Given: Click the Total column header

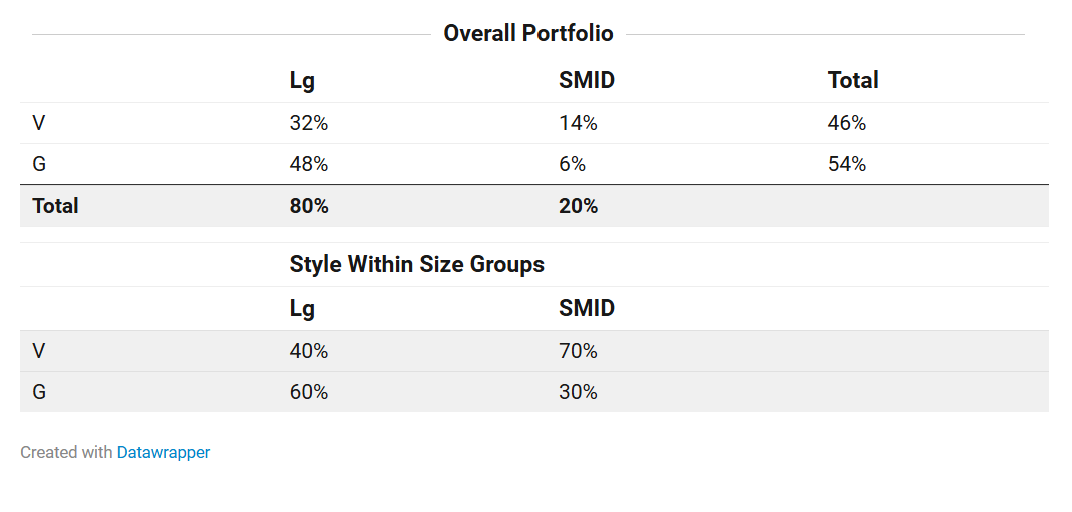Looking at the screenshot, I should pyautogui.click(x=853, y=80).
